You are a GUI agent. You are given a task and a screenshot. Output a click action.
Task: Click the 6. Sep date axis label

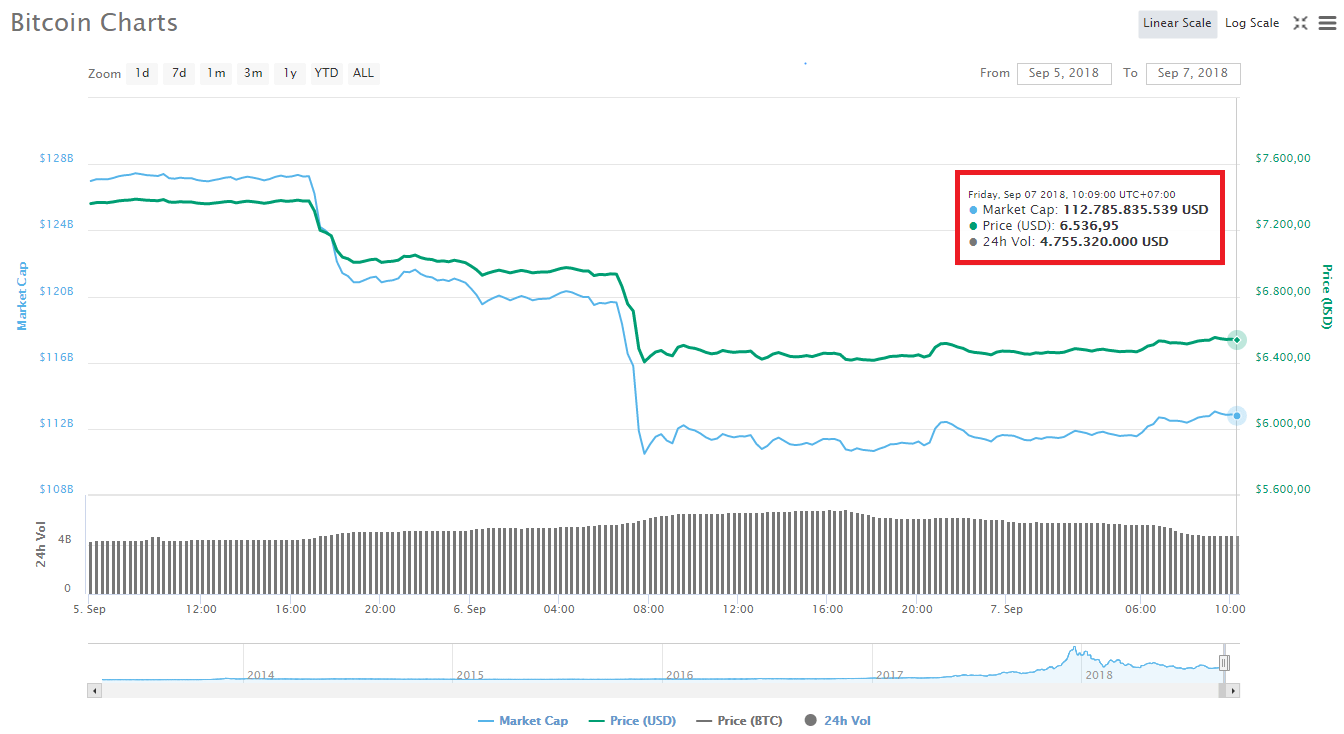[469, 609]
